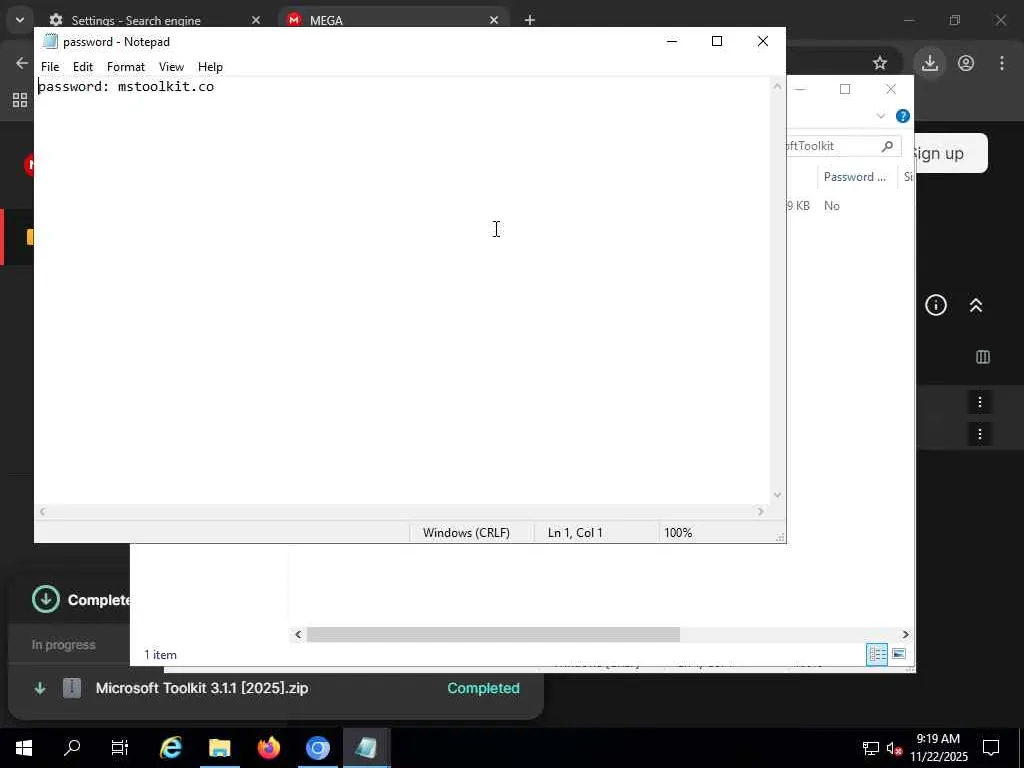Open Chrome downloads icon
This screenshot has height=768, width=1024.
tap(930, 63)
